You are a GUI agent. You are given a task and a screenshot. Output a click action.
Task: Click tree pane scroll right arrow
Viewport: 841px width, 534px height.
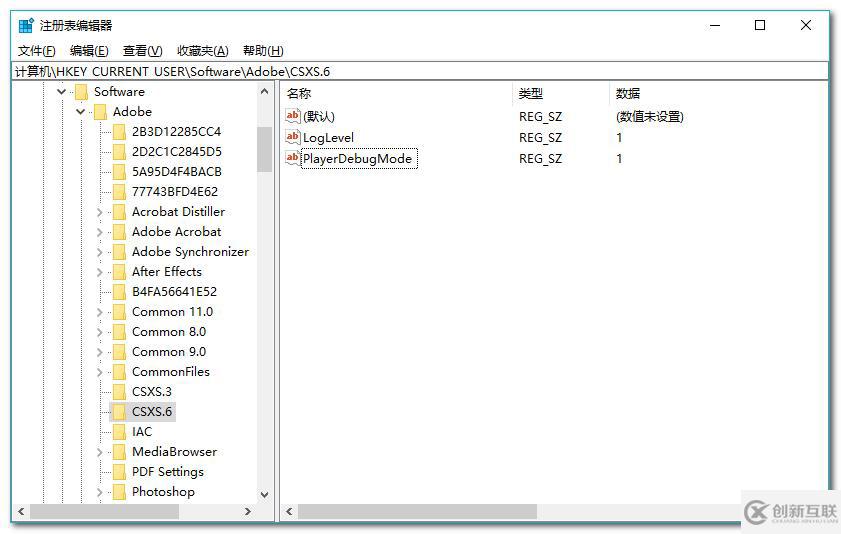248,512
